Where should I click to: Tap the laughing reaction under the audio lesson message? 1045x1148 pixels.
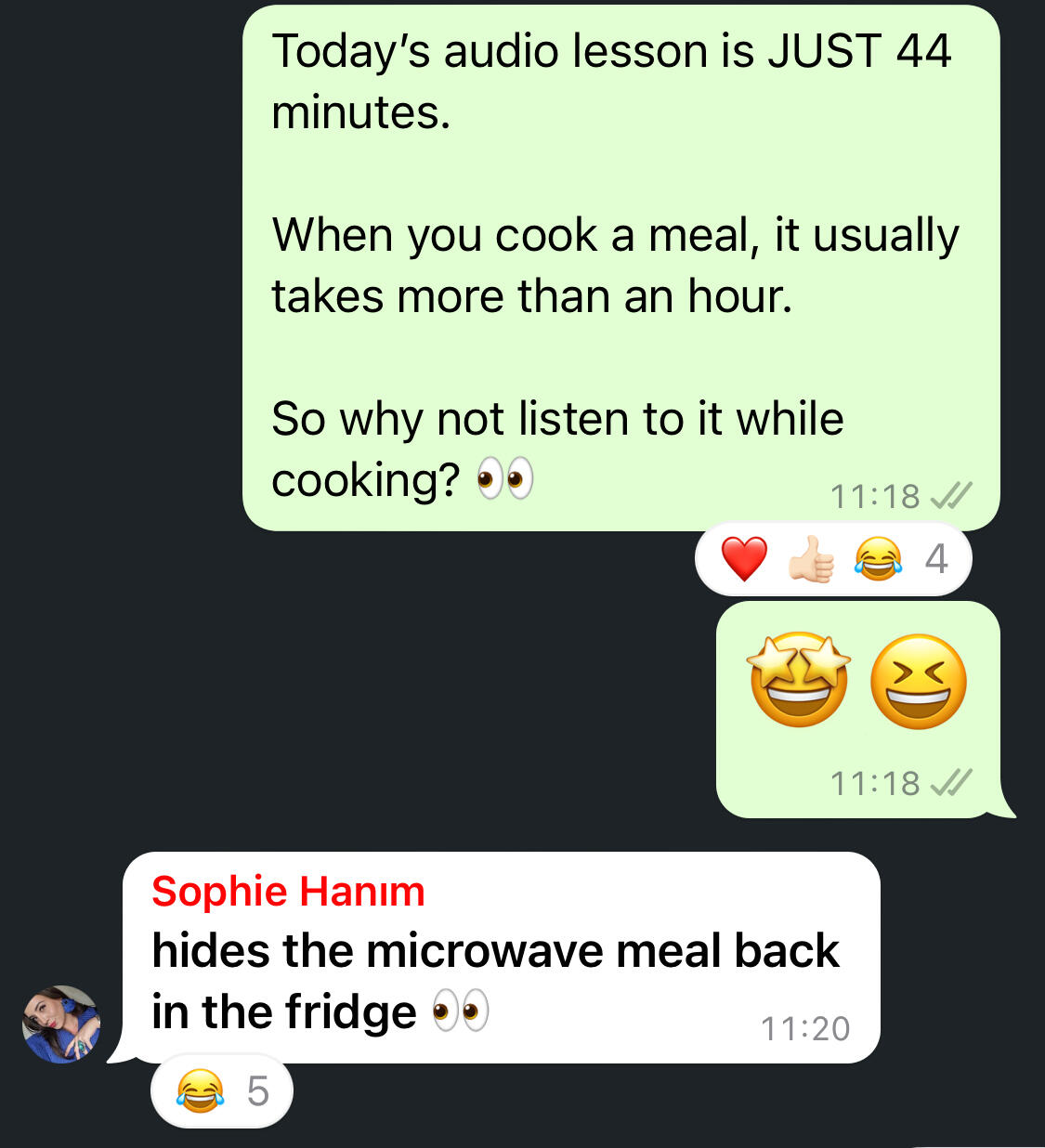coord(878,559)
